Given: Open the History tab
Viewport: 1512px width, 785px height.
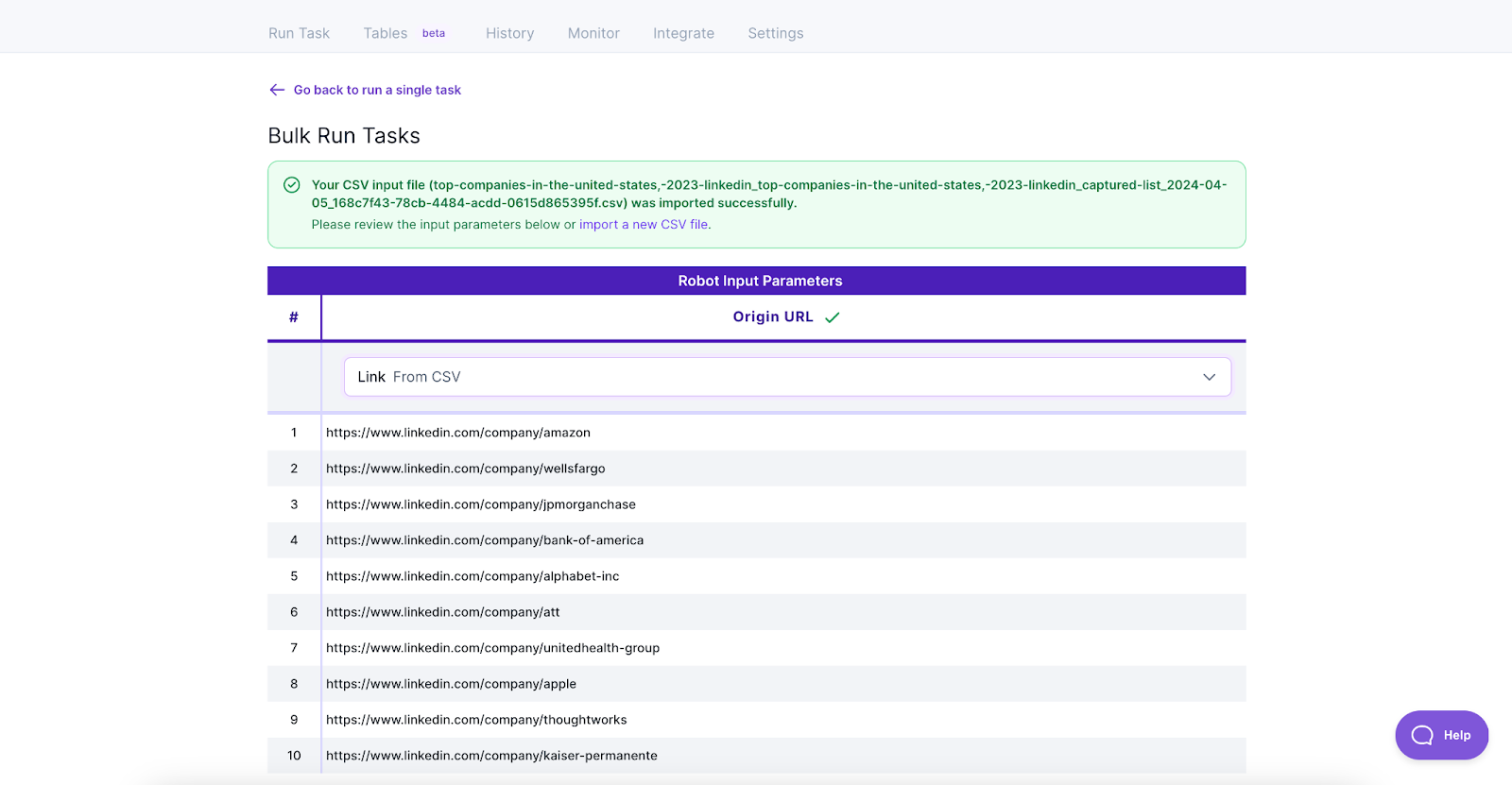Looking at the screenshot, I should pyautogui.click(x=509, y=33).
